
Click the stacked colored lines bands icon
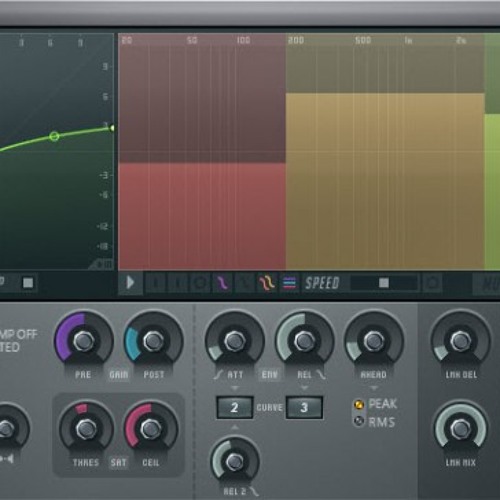[x=289, y=283]
